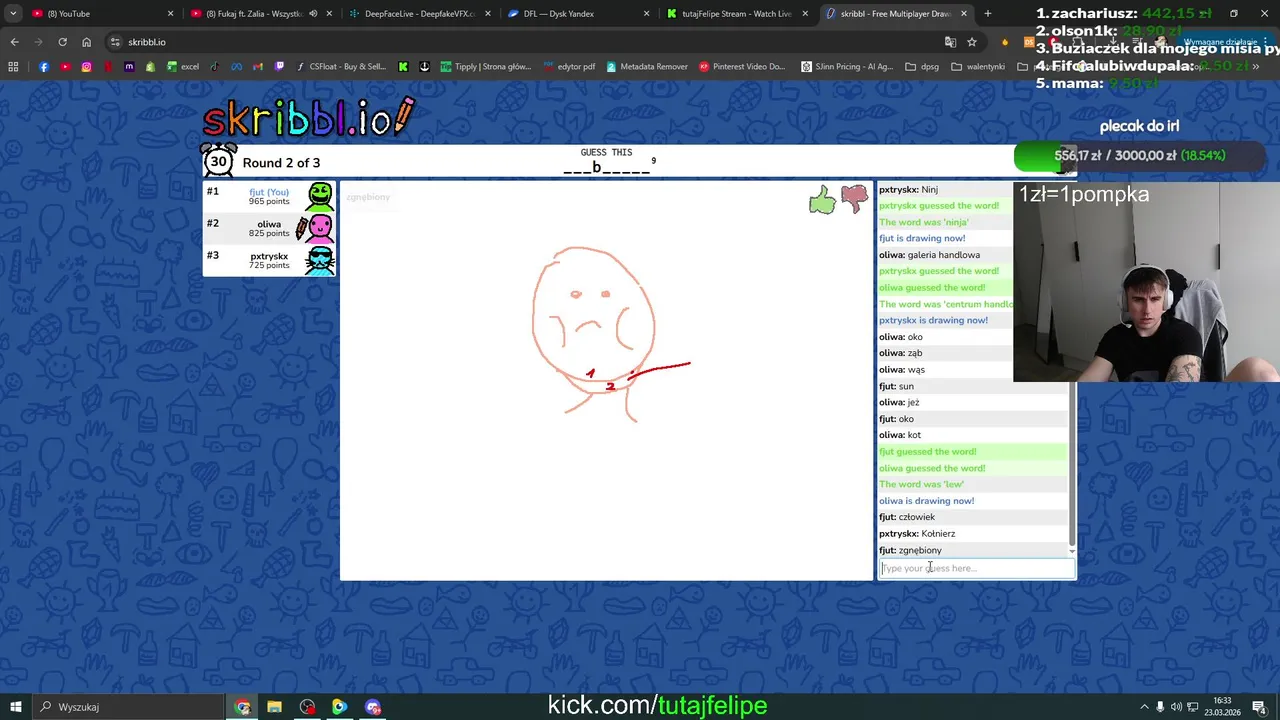
Task: Reload the skribbl.io page
Action: coord(62,42)
